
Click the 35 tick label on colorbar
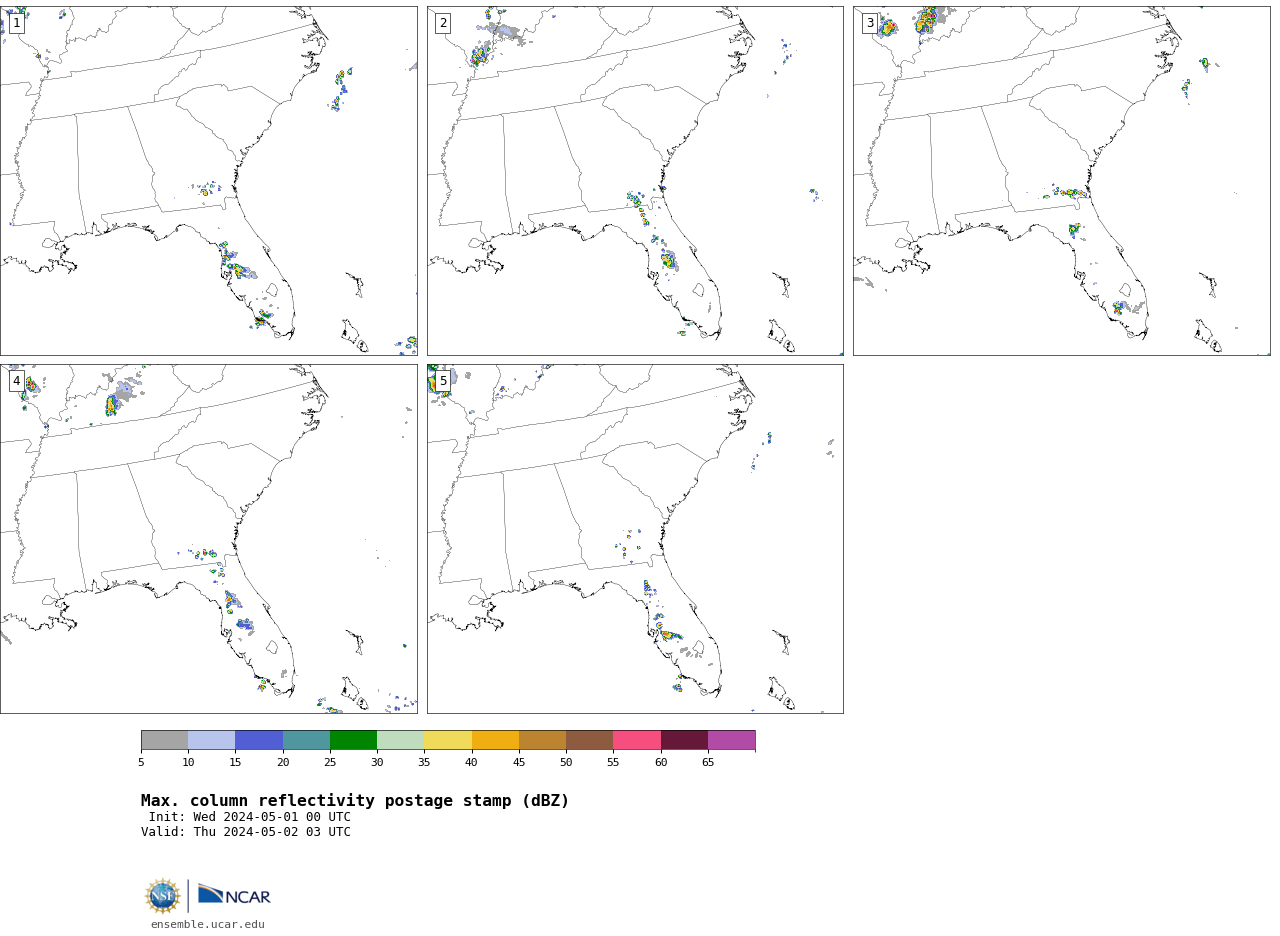[x=424, y=763]
